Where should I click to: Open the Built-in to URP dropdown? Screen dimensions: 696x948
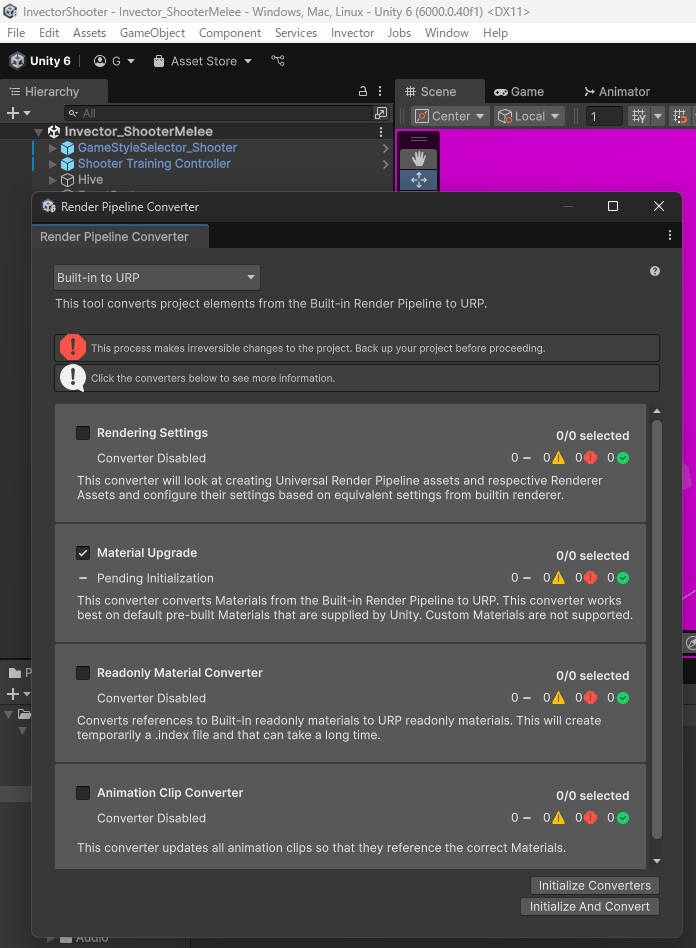157,278
